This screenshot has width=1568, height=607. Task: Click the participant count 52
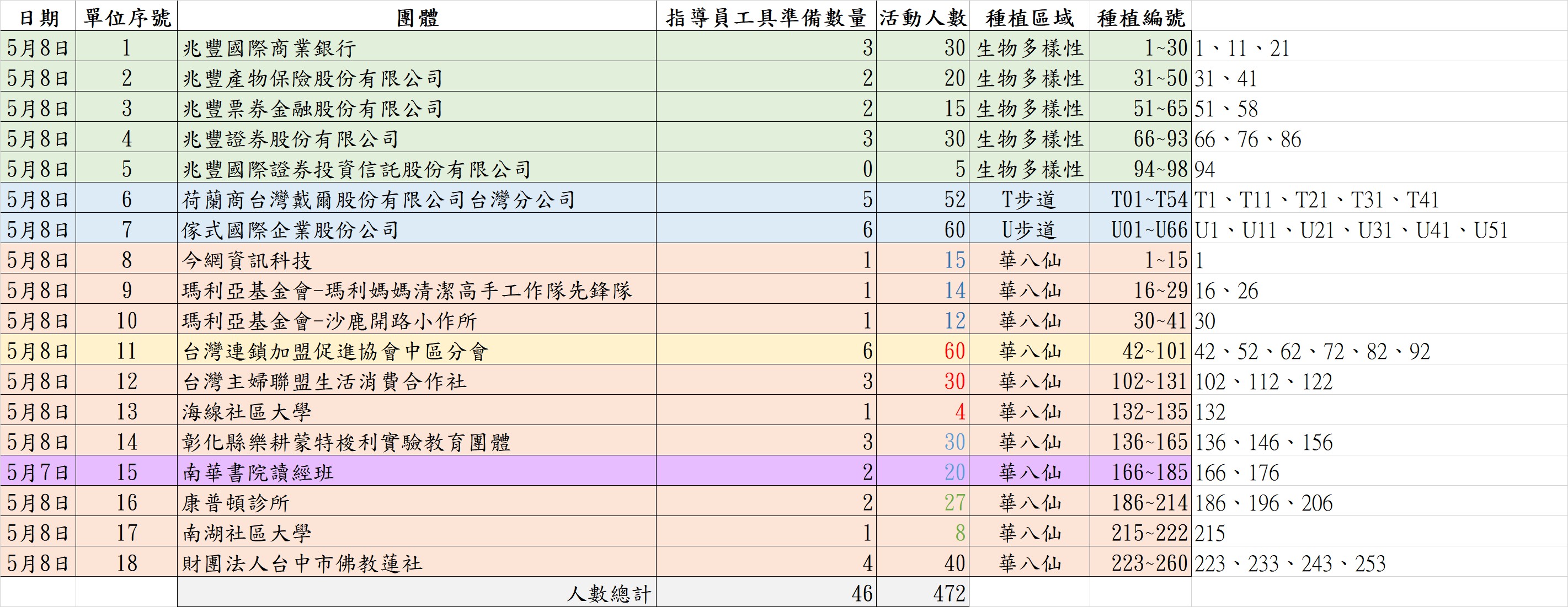[x=923, y=199]
